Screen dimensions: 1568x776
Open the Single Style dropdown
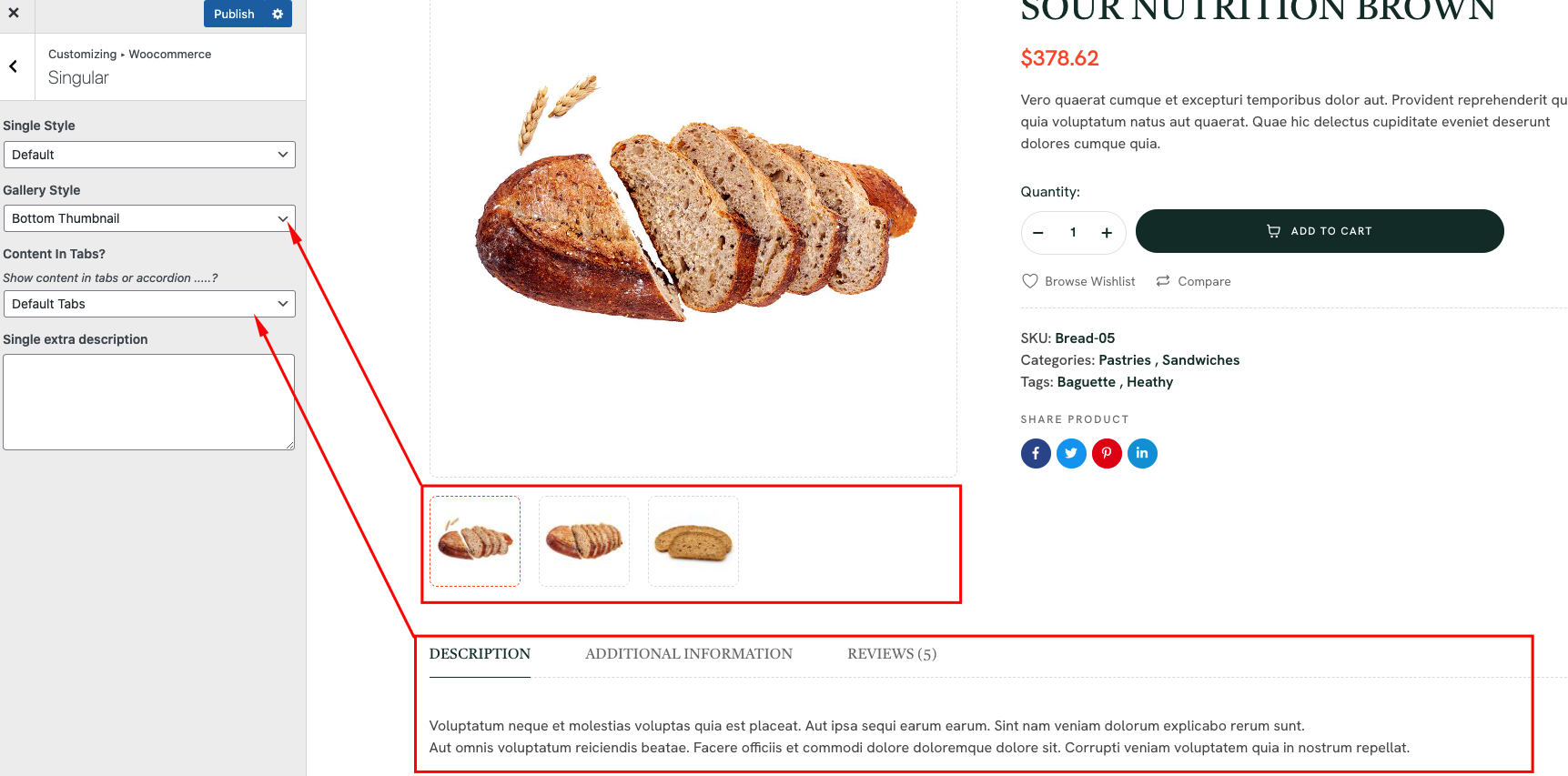149,155
